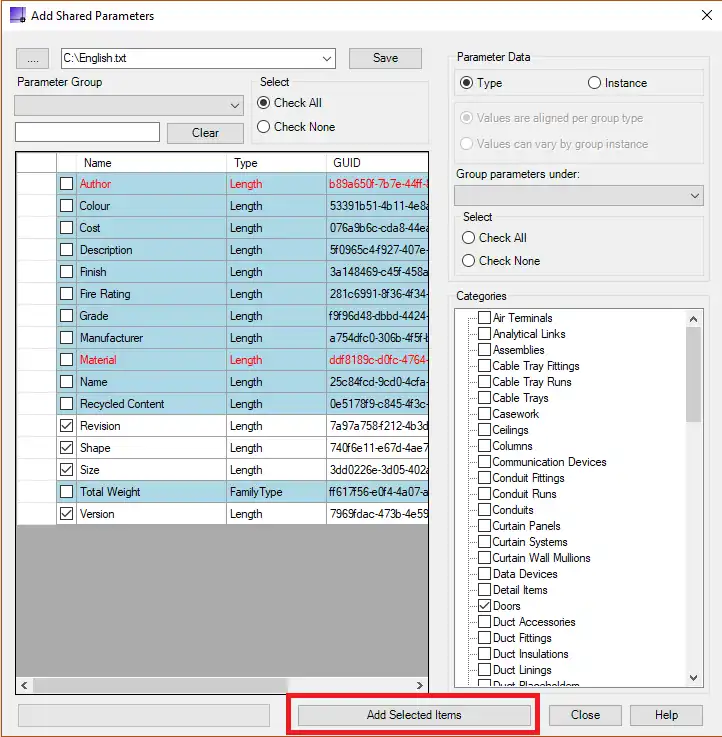Close the Add Shared Parameters window
The width and height of the screenshot is (722, 737).
click(x=698, y=16)
